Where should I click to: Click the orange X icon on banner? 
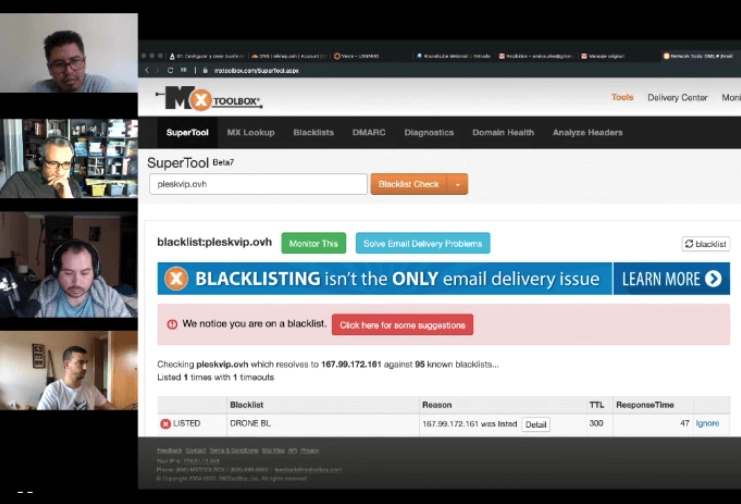[x=176, y=279]
